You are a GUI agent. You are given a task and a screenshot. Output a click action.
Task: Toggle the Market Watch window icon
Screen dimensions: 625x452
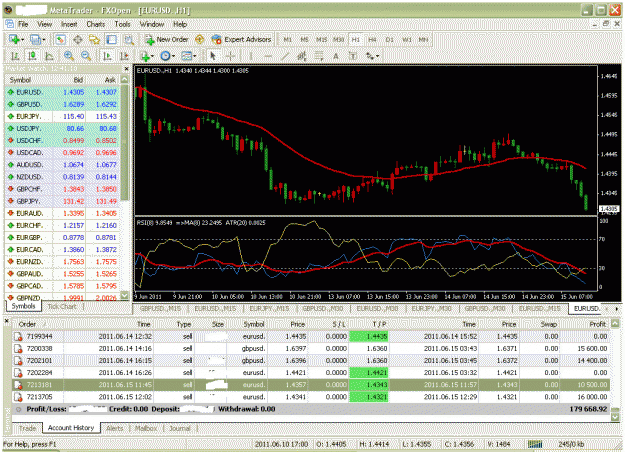tap(60, 39)
